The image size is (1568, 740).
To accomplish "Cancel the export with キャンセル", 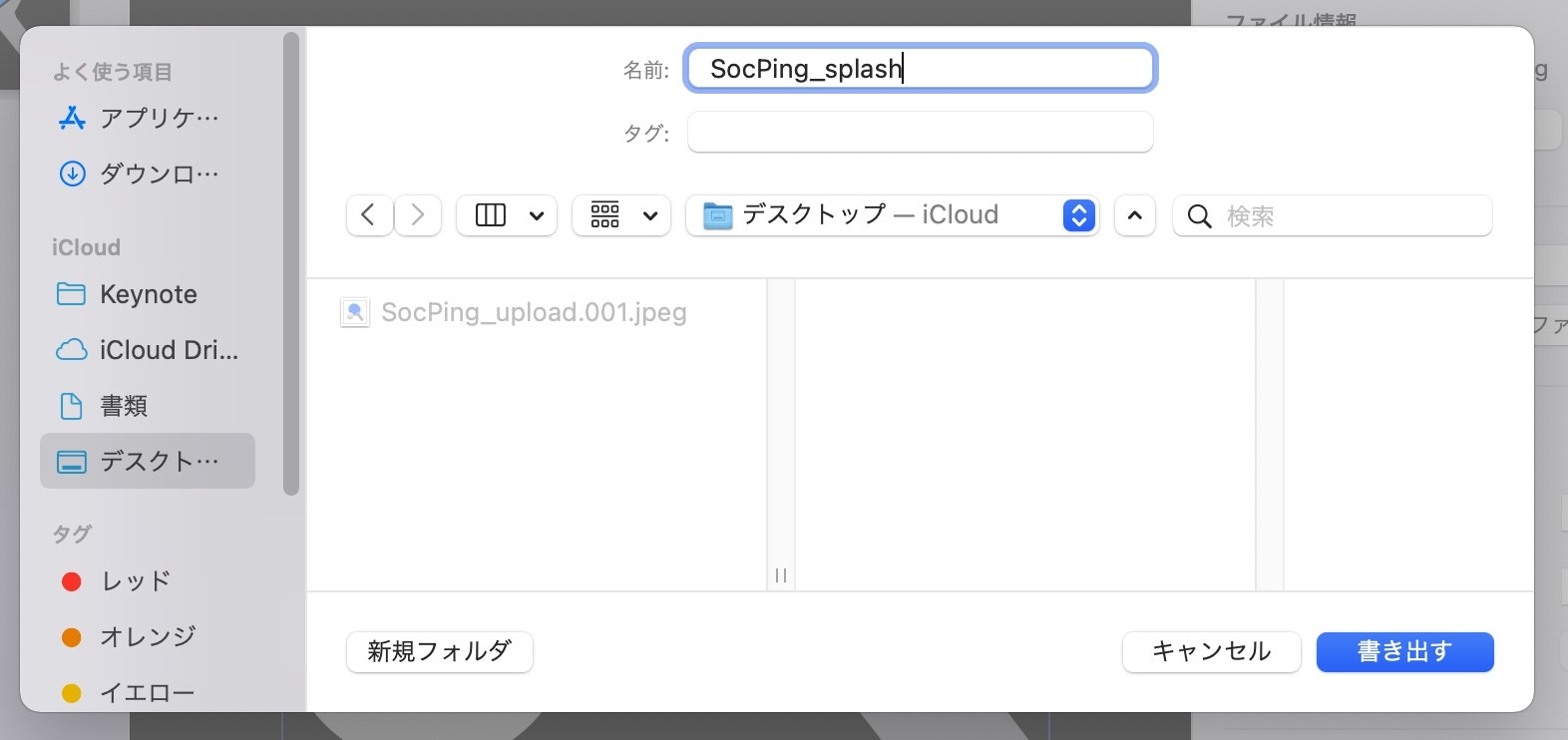I will click(1212, 652).
